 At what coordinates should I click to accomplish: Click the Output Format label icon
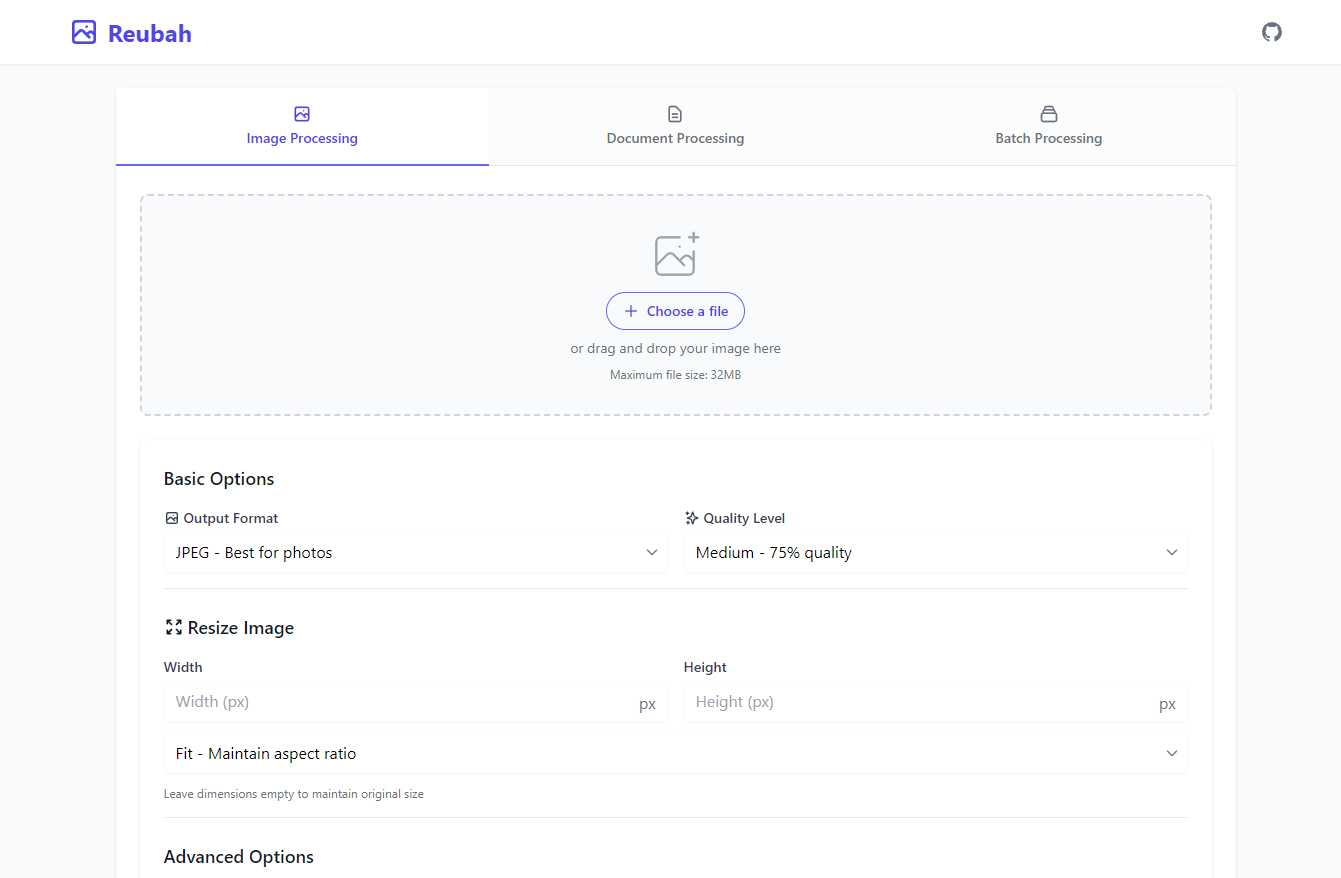point(172,518)
